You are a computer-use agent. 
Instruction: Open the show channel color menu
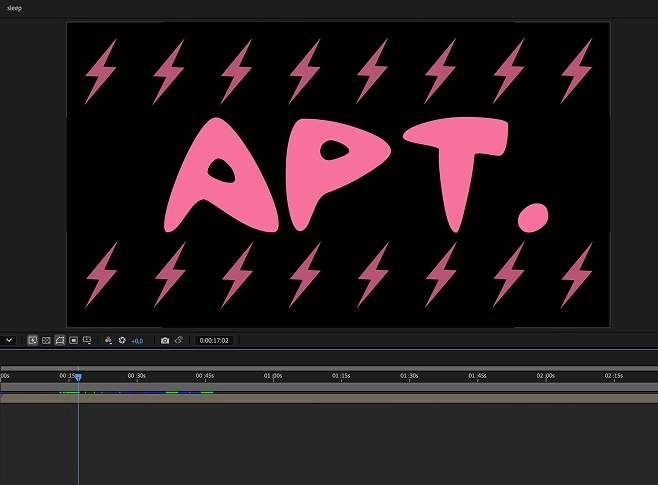(x=108, y=340)
